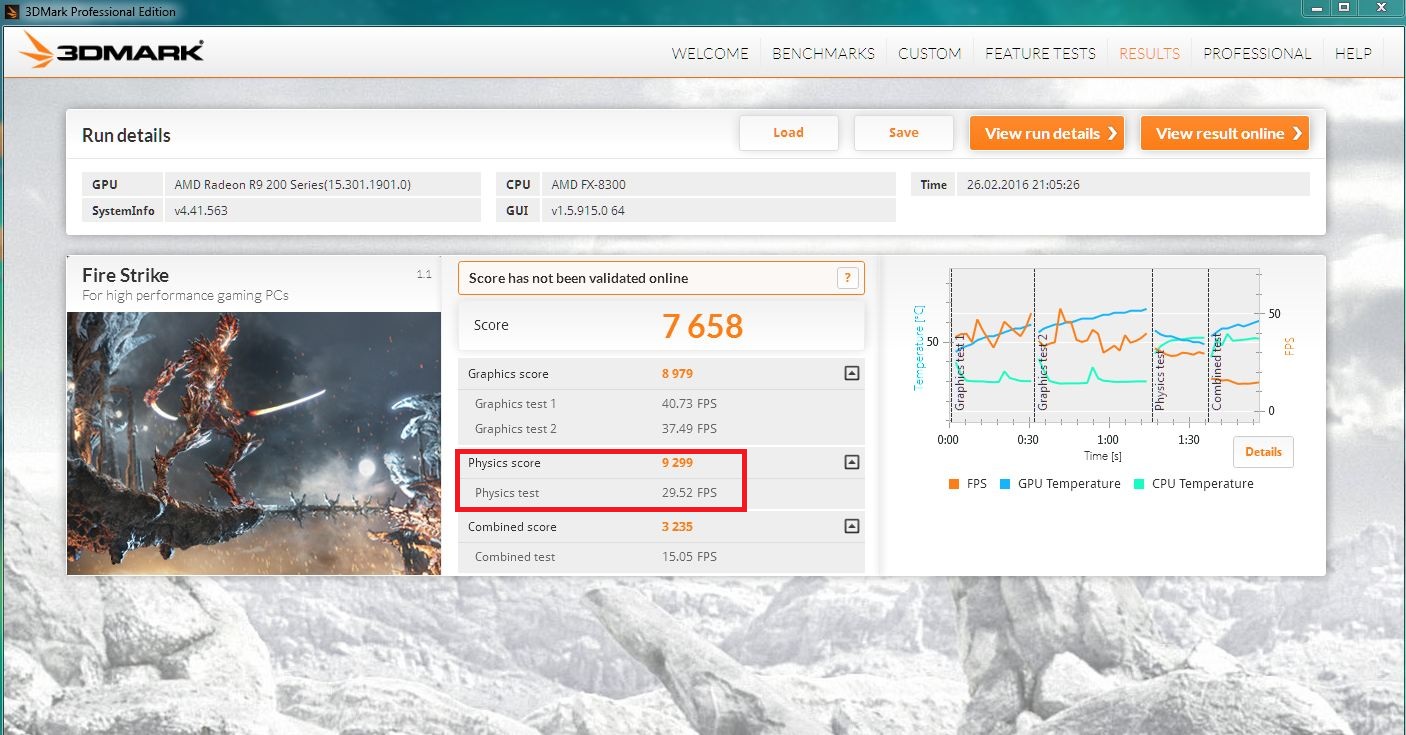1406x735 pixels.
Task: Click the window title '3DMark Professional Edition'
Action: pyautogui.click(x=101, y=12)
